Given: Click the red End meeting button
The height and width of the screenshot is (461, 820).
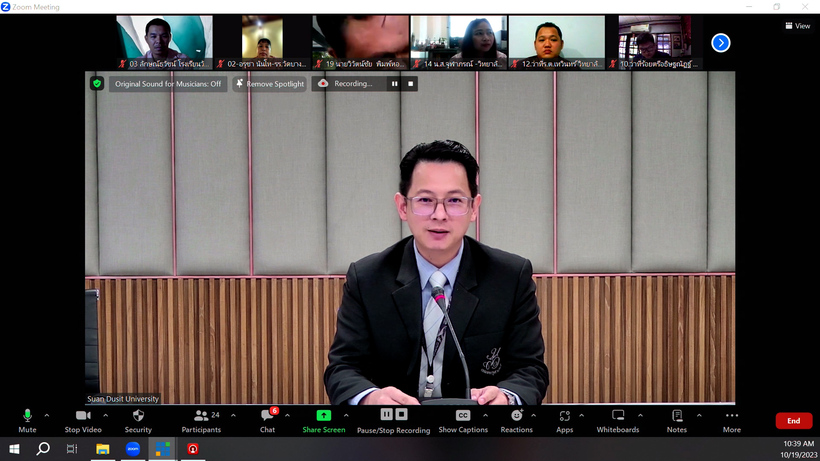Looking at the screenshot, I should (x=793, y=421).
